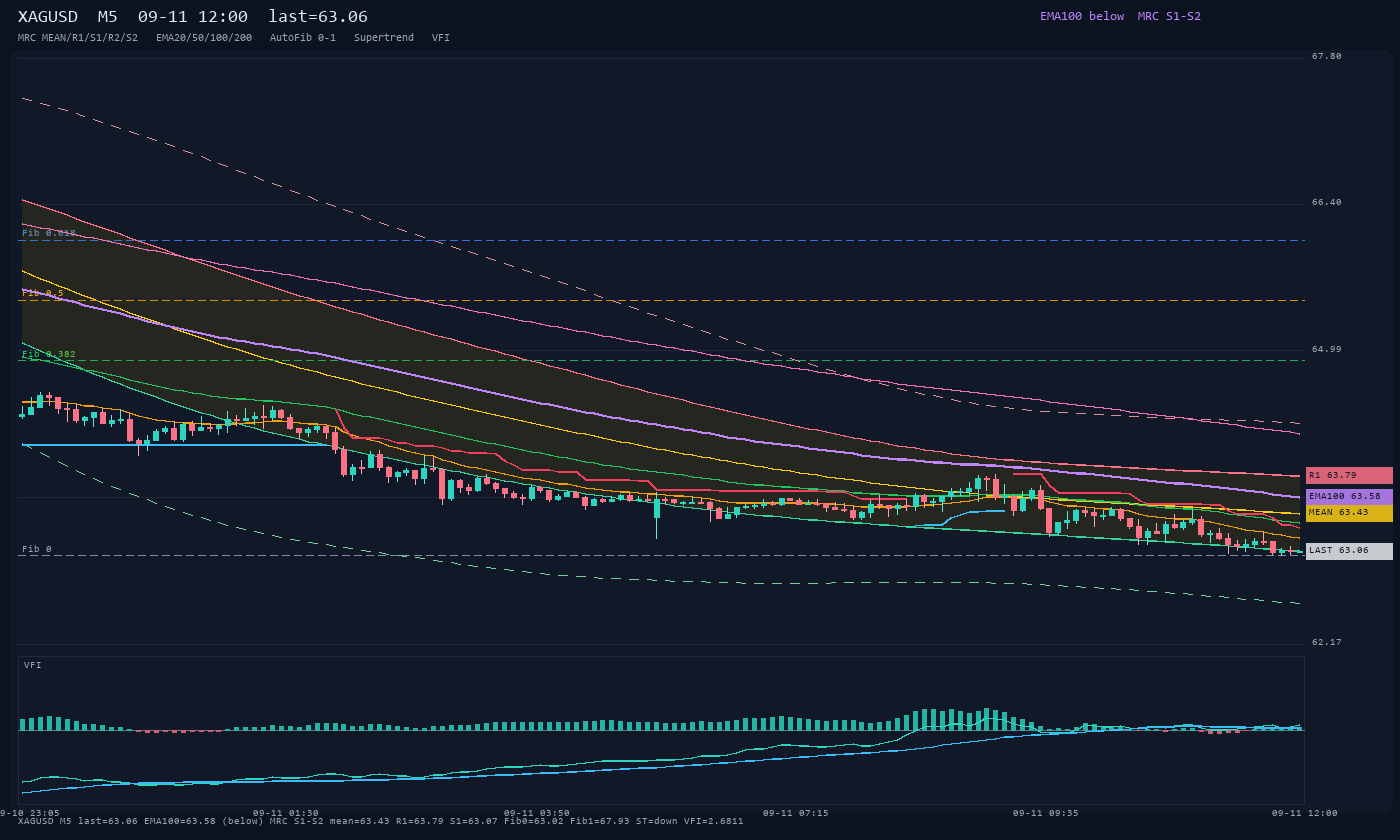Click the XAGUSD symbol in the chart title
The width and height of the screenshot is (1400, 840).
[x=48, y=17]
